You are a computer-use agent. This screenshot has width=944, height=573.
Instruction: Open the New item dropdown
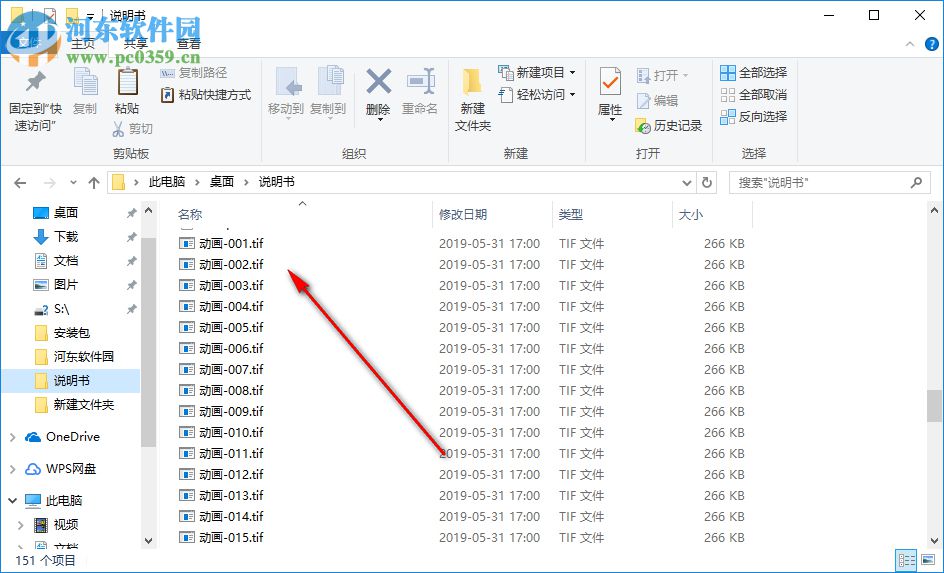[536, 73]
